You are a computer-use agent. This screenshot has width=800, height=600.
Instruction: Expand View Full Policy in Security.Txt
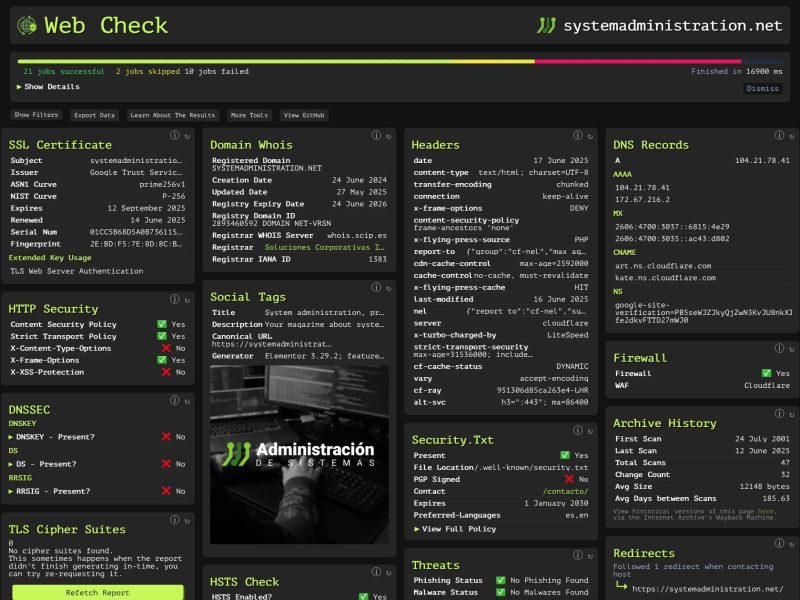pyautogui.click(x=455, y=529)
